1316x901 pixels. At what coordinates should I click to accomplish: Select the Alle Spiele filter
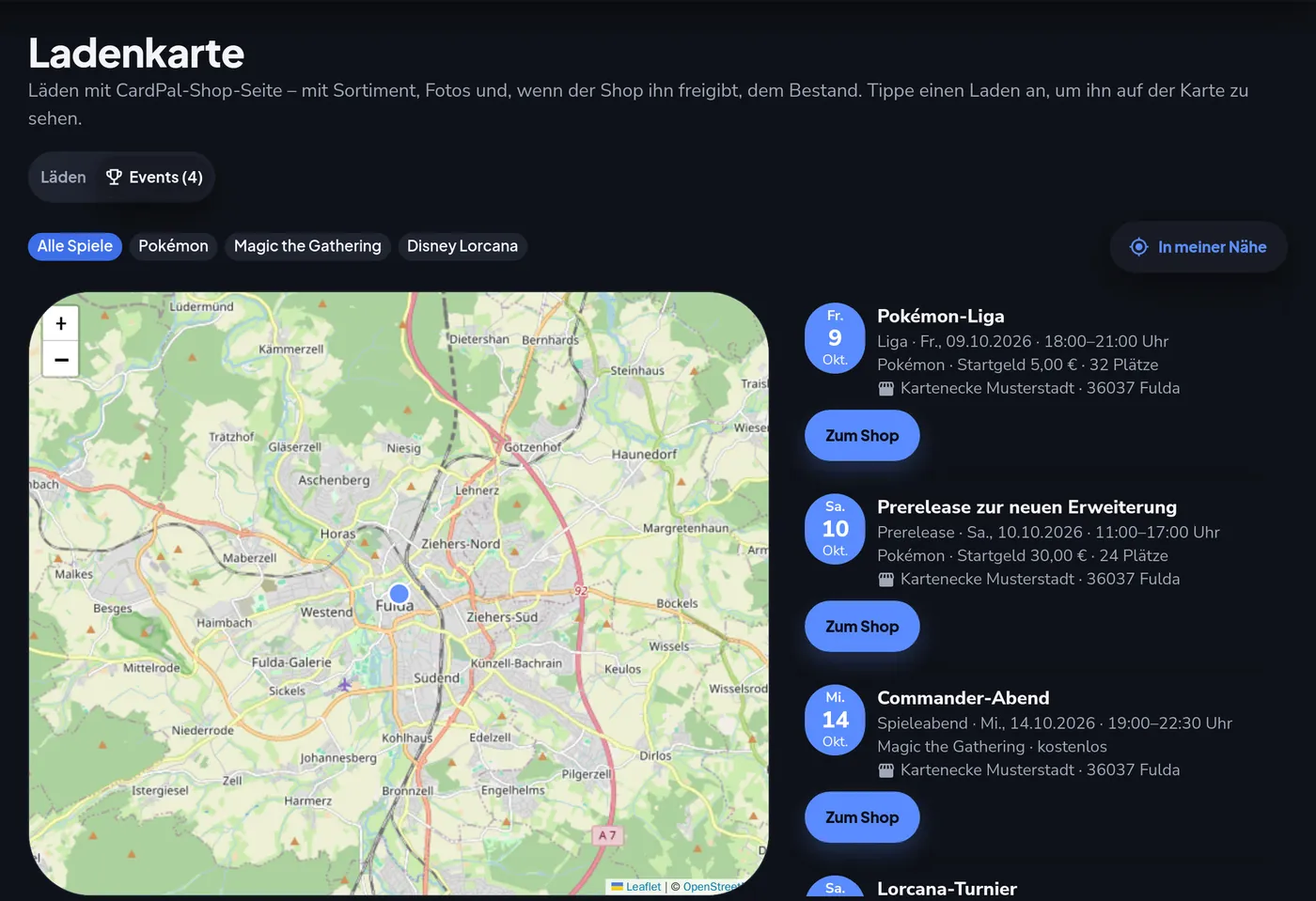coord(75,246)
